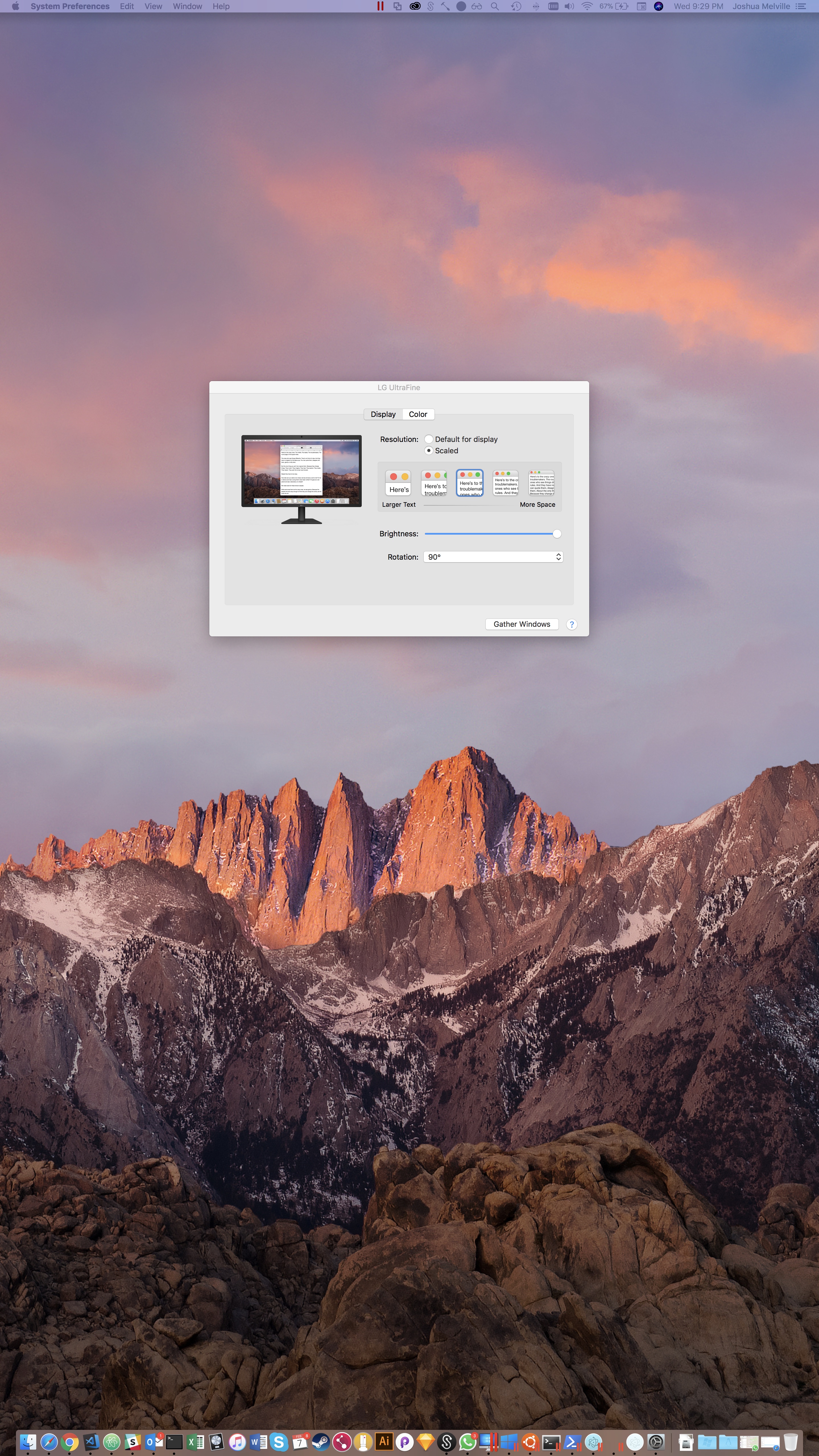The image size is (819, 1456).
Task: Open the Edit menu
Action: pos(127,6)
